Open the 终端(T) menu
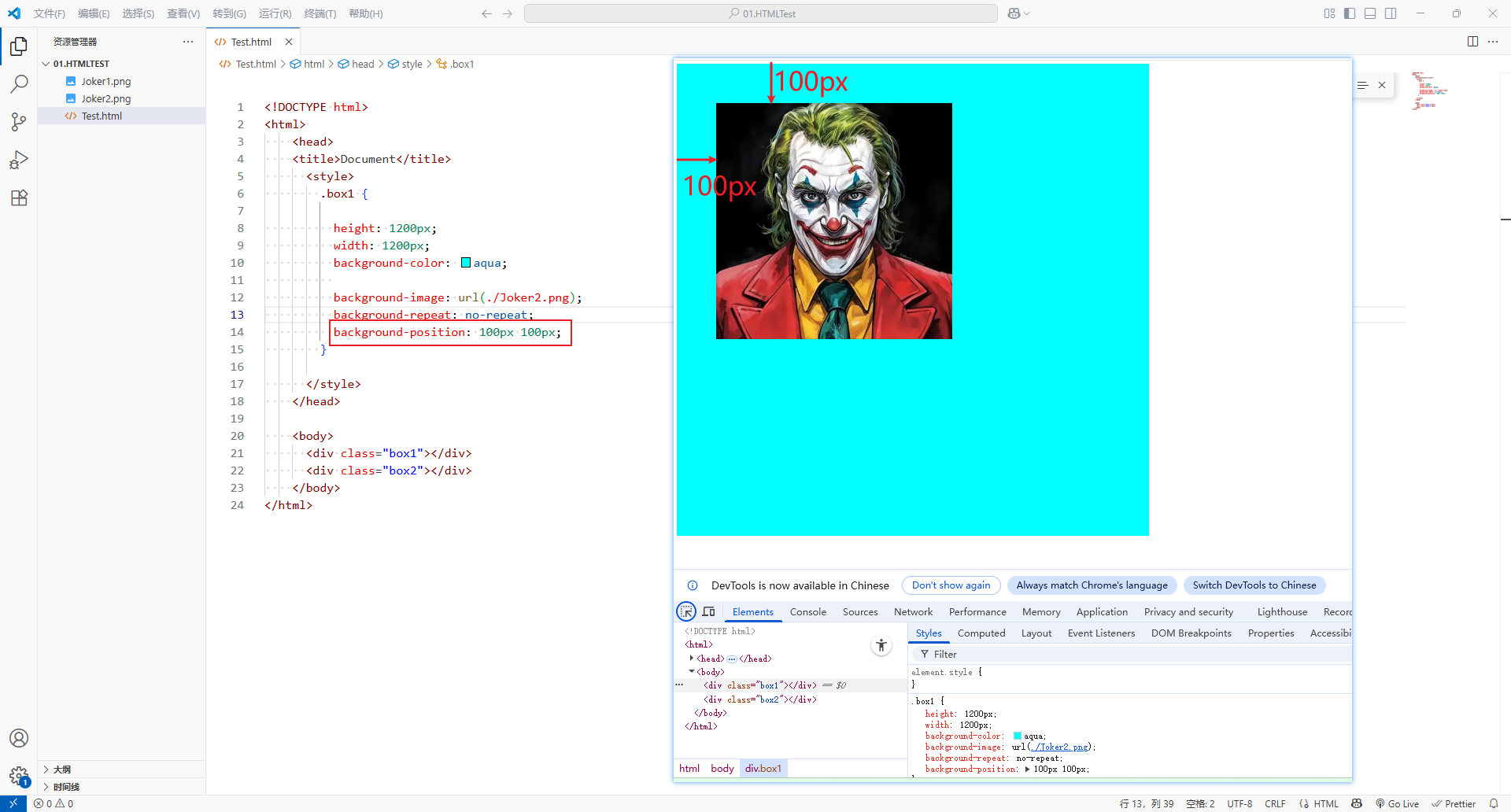The width and height of the screenshot is (1511, 812). click(320, 13)
